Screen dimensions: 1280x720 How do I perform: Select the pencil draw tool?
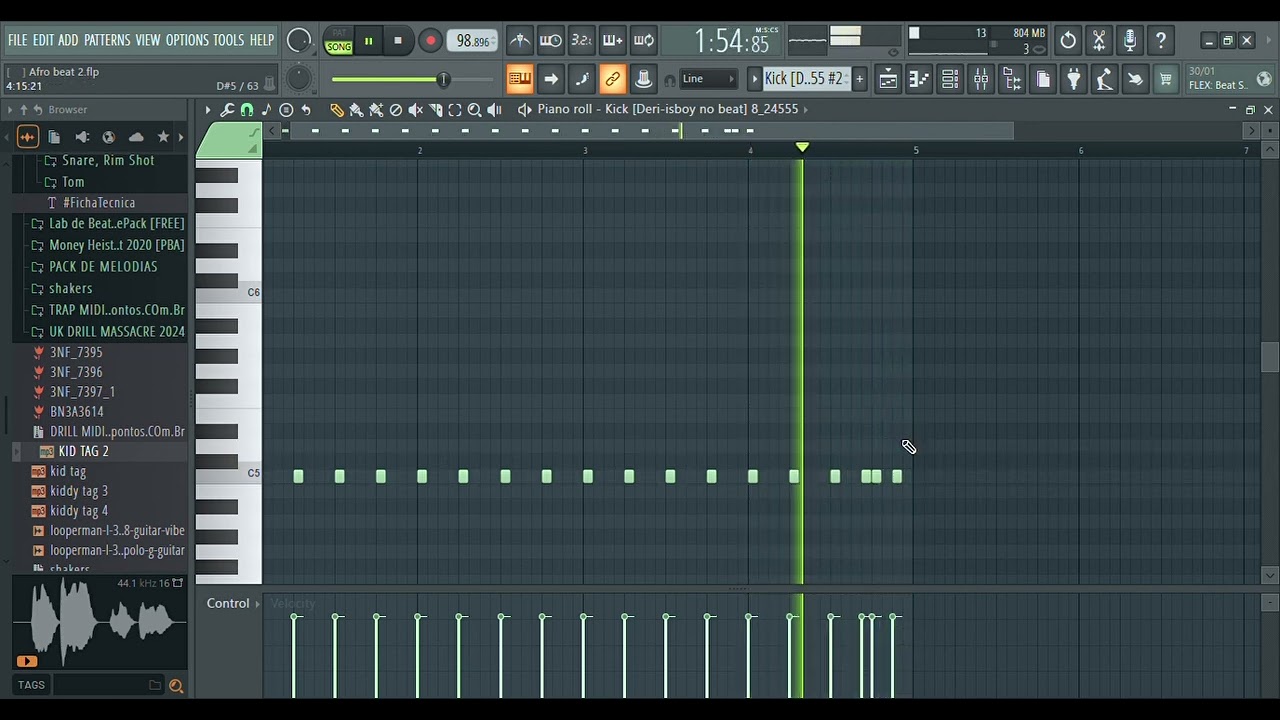(x=337, y=110)
